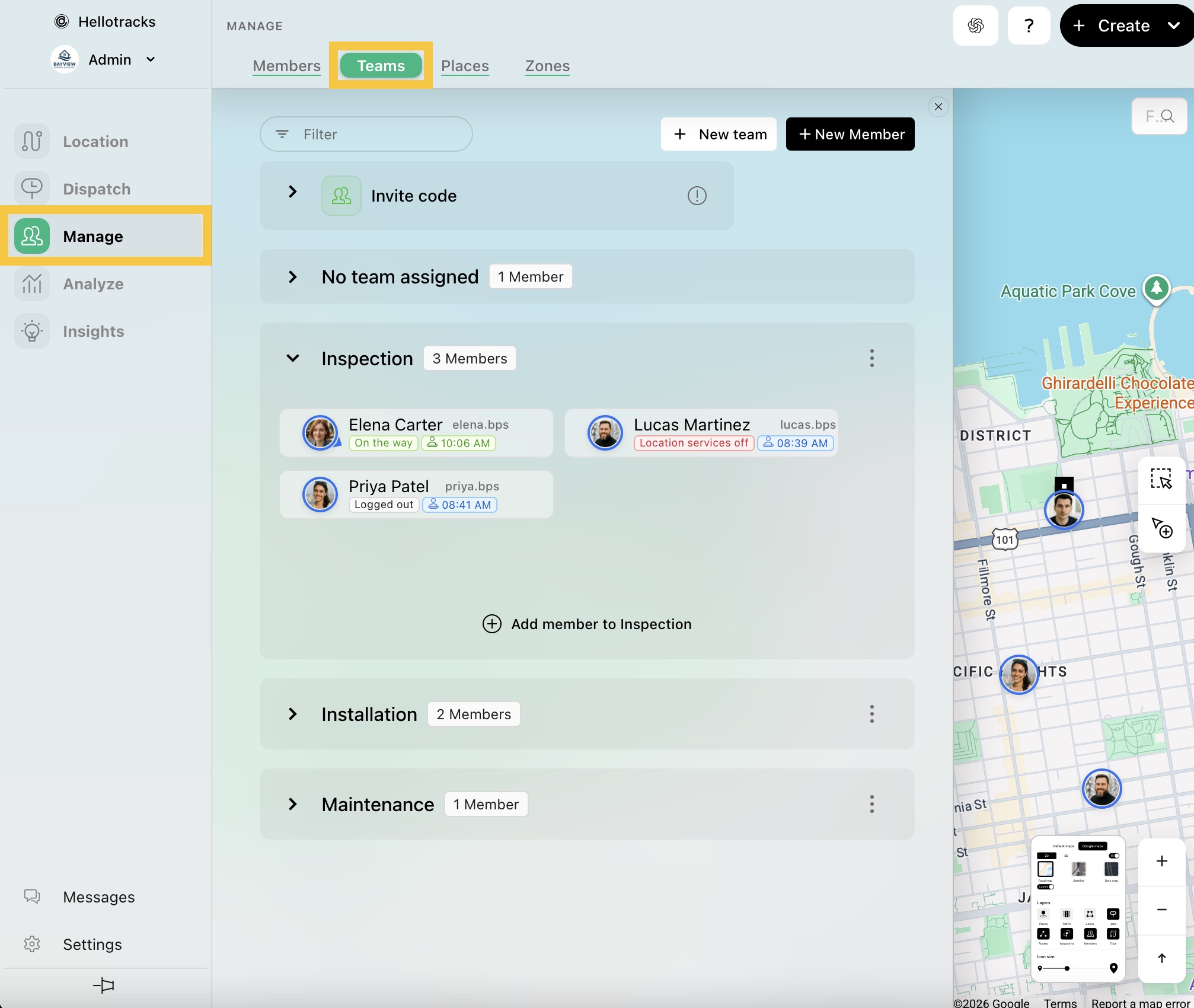Toggle the Traffic map layer

coord(1067,914)
